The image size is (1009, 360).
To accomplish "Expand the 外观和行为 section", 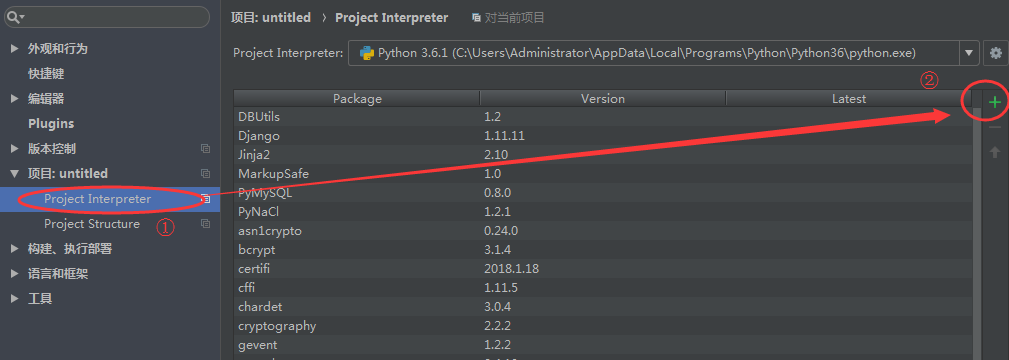I will (x=14, y=49).
